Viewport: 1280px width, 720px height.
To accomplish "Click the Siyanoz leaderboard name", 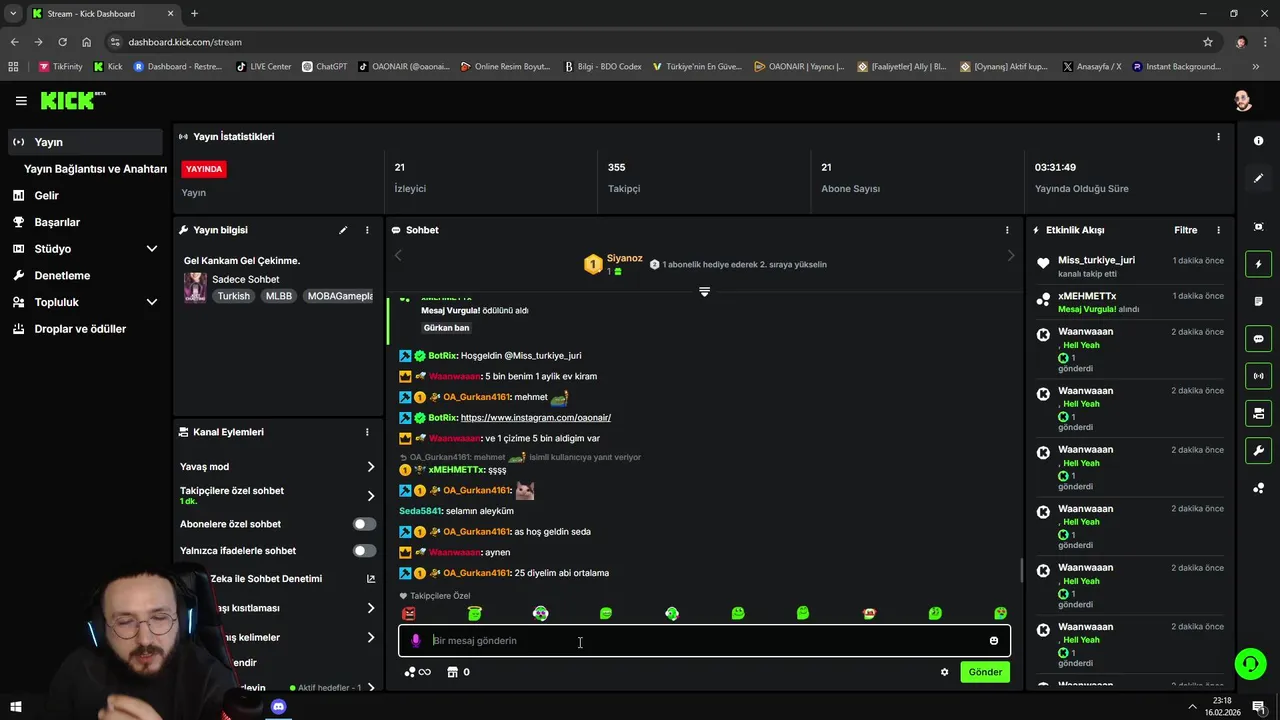I will (x=624, y=258).
